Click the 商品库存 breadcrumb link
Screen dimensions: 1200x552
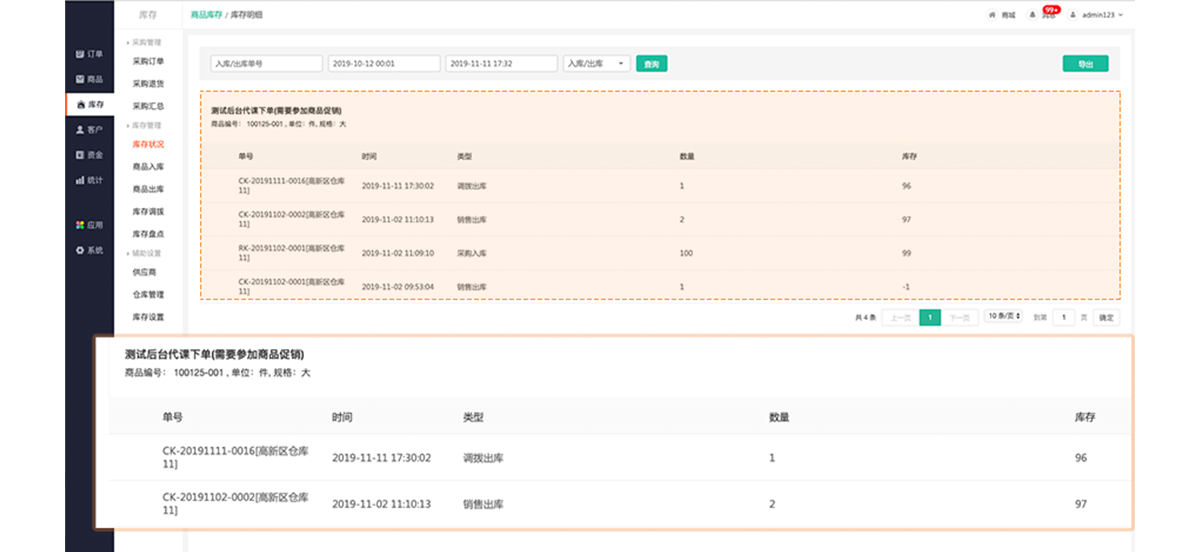tap(208, 15)
